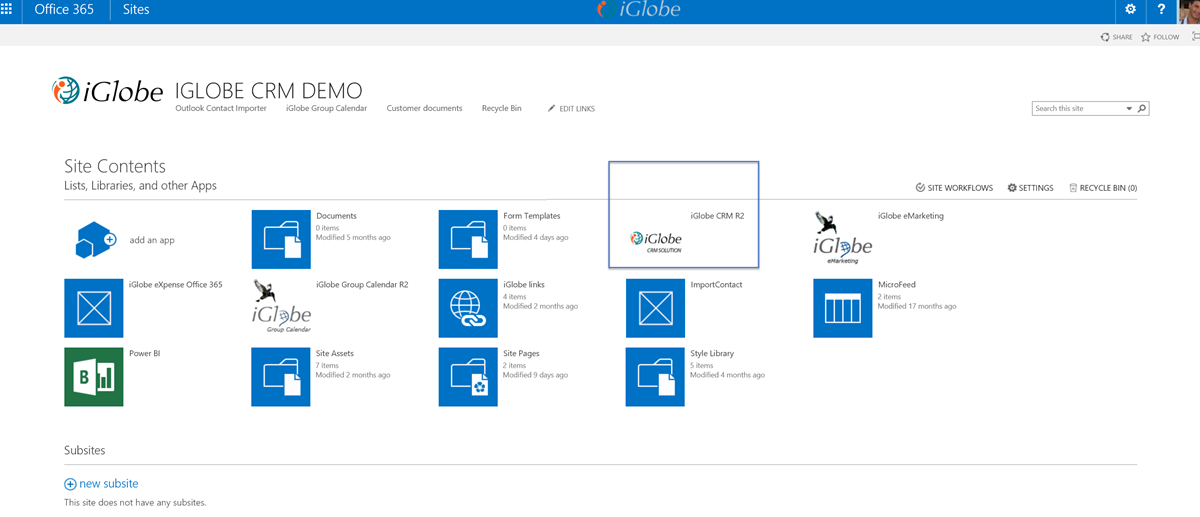Click the iGlobe logo in top bar

coord(638,10)
